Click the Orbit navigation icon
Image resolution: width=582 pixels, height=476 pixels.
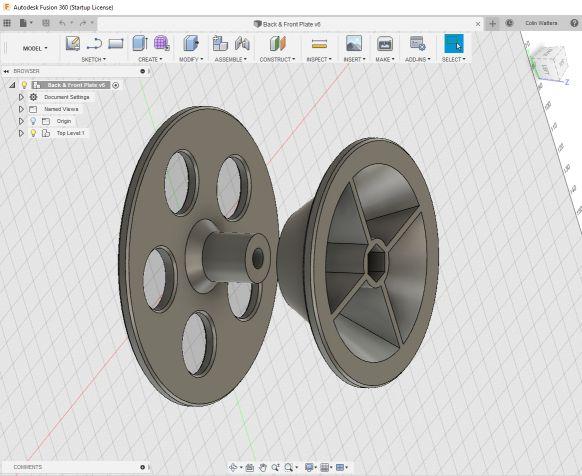[233, 467]
